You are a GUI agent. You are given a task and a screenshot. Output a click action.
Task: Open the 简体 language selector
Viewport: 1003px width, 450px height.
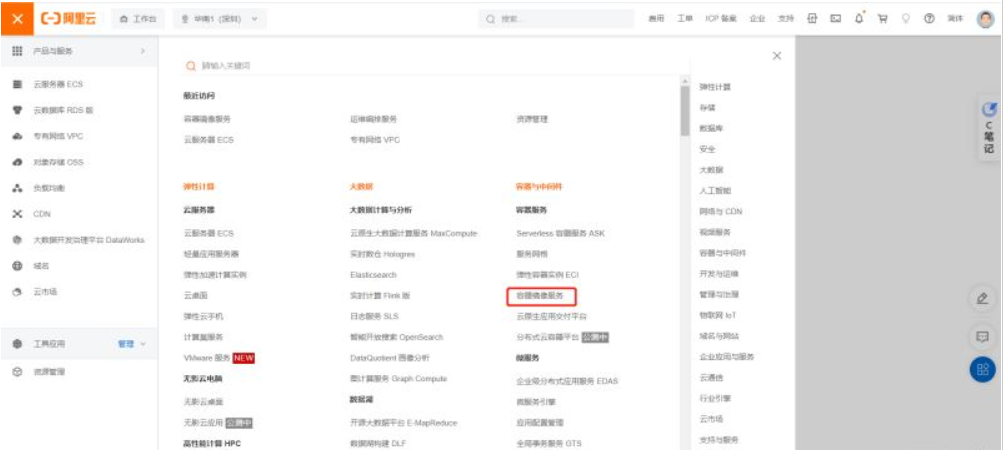pos(955,19)
